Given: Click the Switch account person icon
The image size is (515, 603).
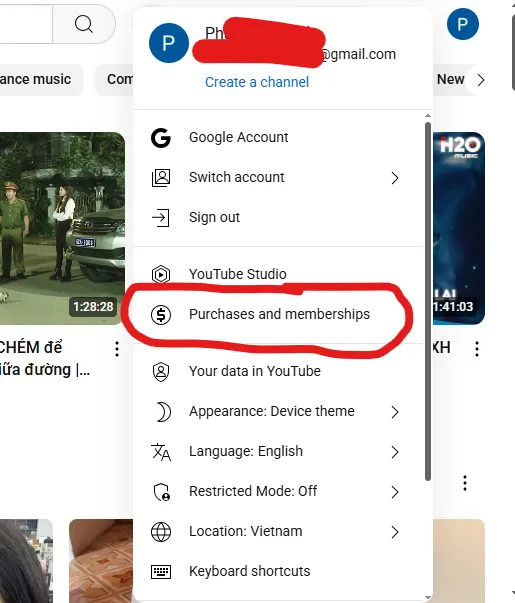Looking at the screenshot, I should point(161,178).
